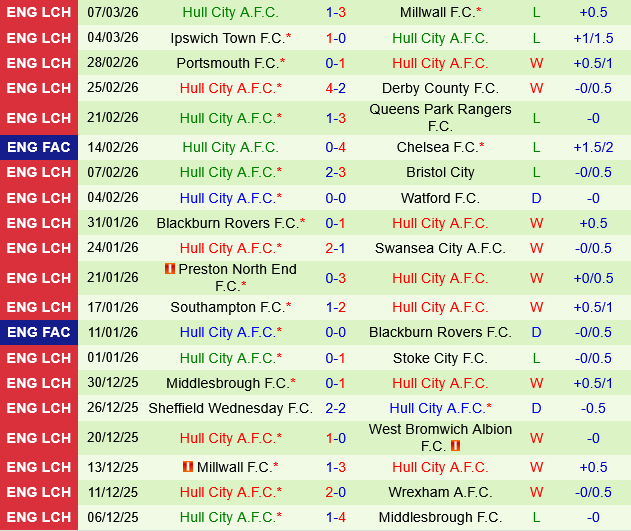The height and width of the screenshot is (531, 631).
Task: Click the red card icon beside Preston North End
Action: click(x=169, y=269)
